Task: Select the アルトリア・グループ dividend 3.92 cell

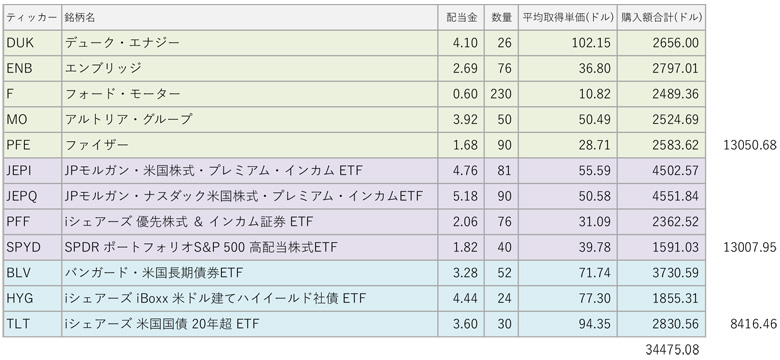Action: click(x=461, y=119)
